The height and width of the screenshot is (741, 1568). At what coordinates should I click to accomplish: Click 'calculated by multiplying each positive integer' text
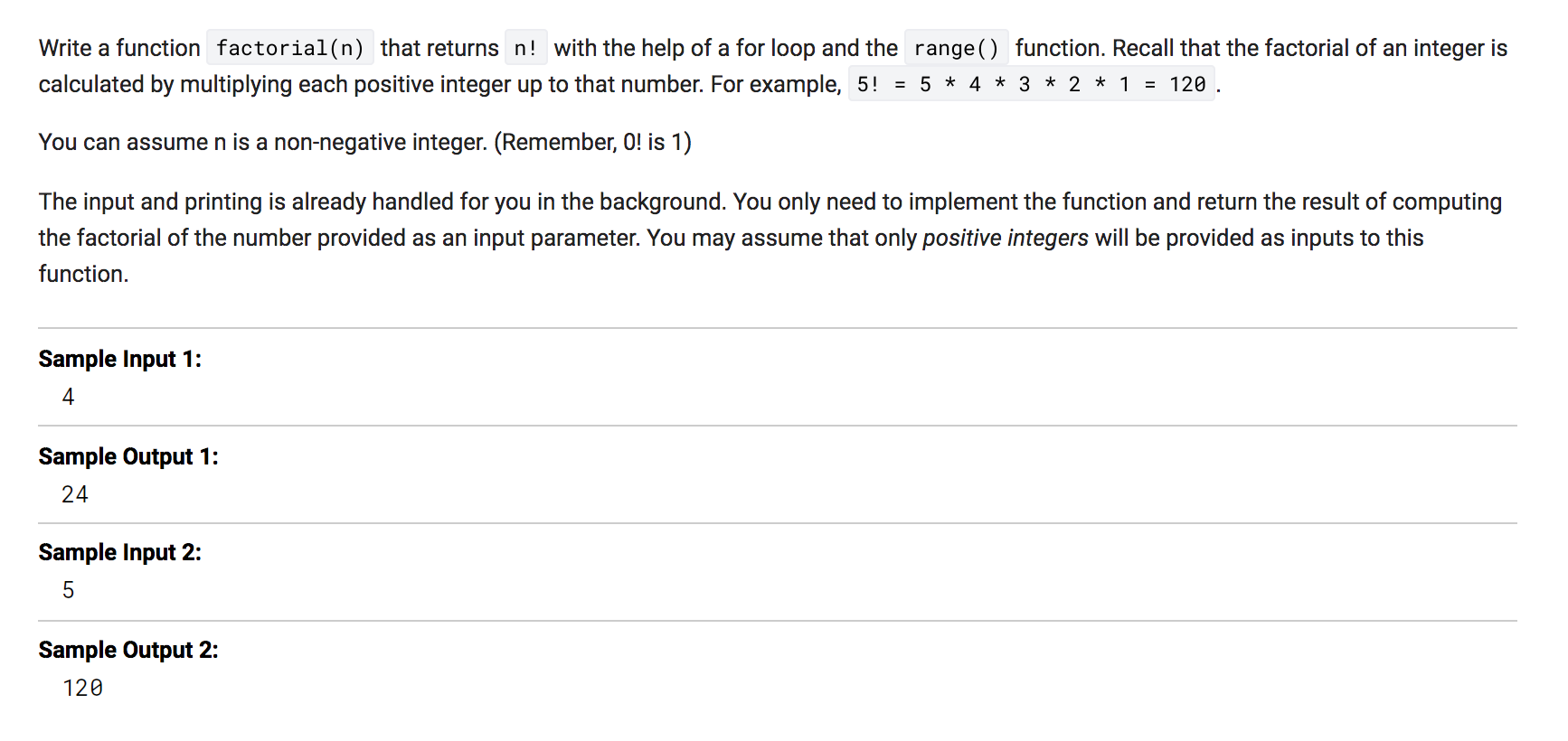[271, 84]
